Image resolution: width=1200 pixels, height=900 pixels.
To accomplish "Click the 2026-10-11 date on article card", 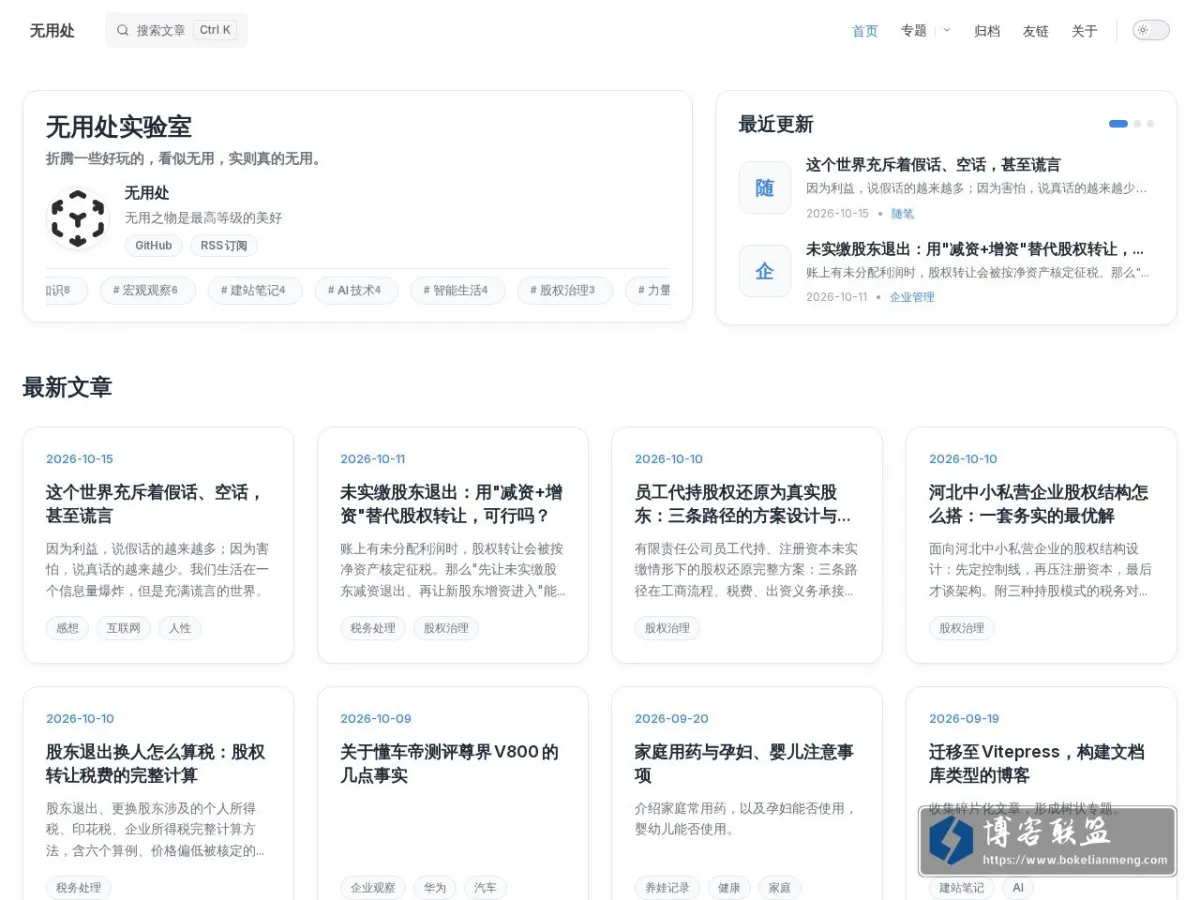I will (372, 459).
